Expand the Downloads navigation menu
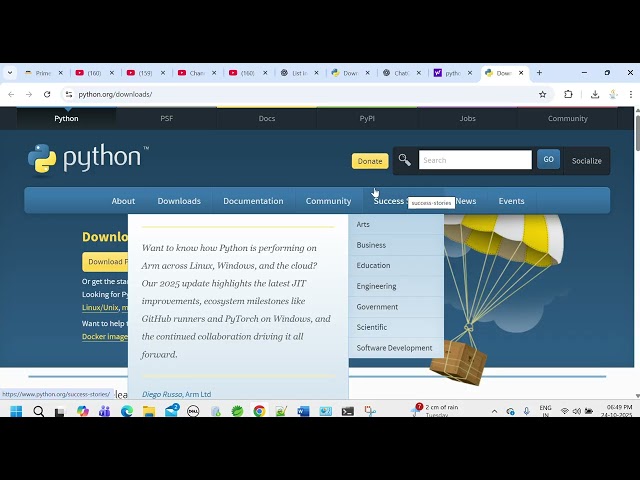Screen dimensions: 640x480 pyautogui.click(x=179, y=201)
